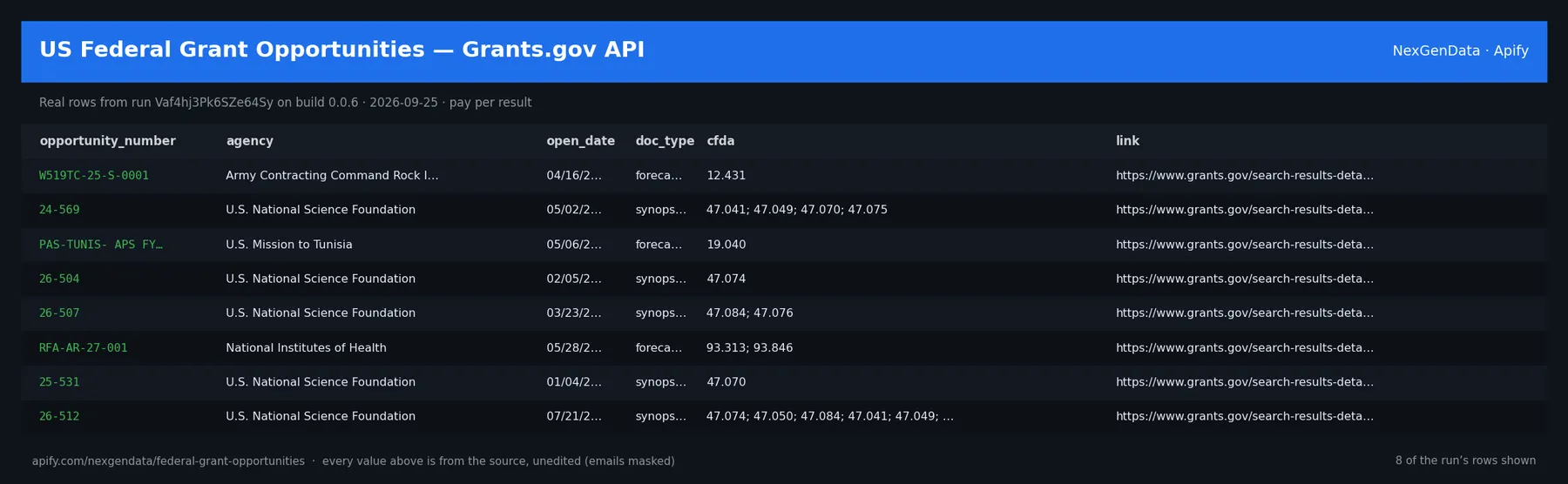Viewport: 1568px width, 484px height.
Task: Select open date 01/04/2…
Action: coord(574,382)
